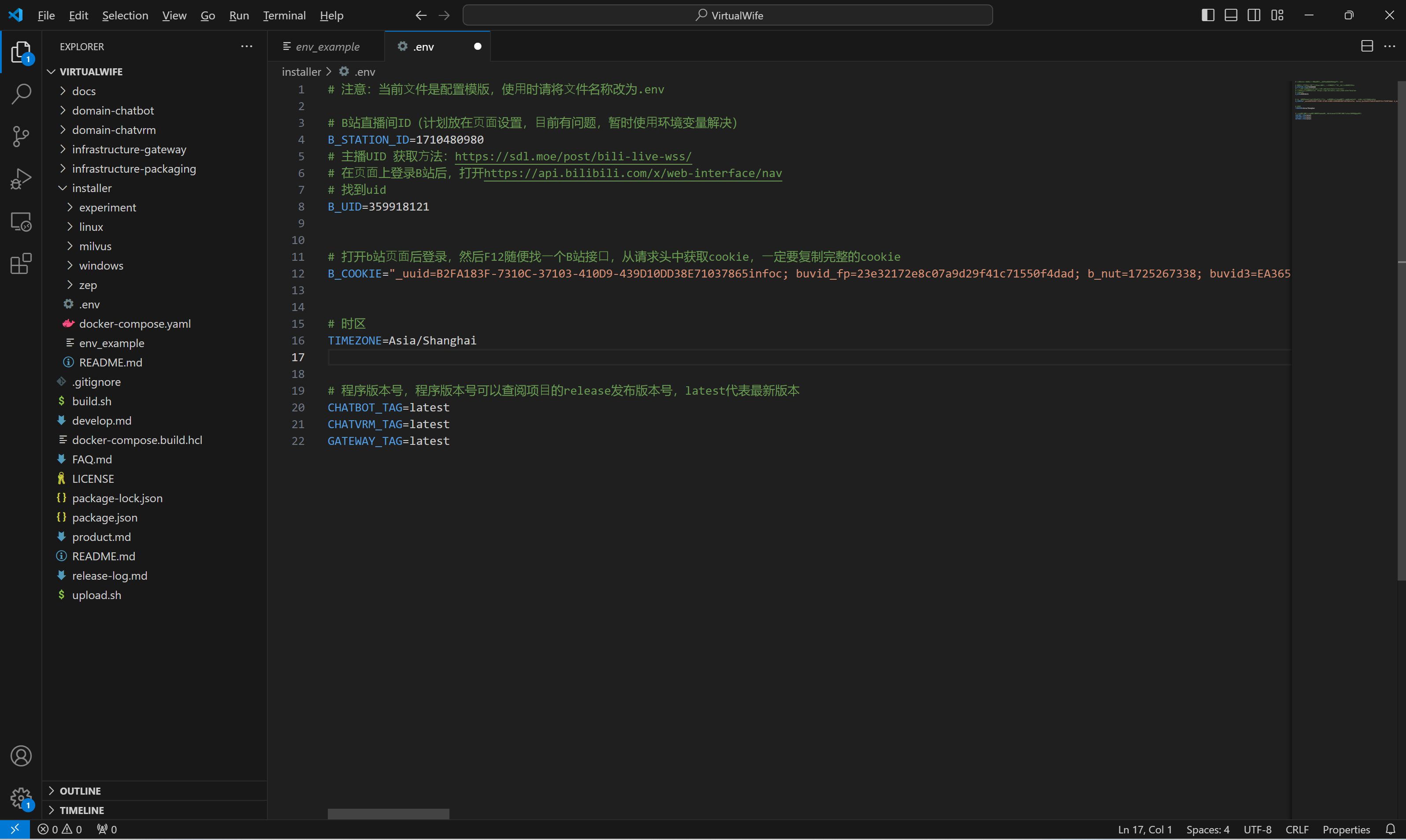
Task: Open Explorer Views and More Actions ellipsis
Action: point(247,46)
